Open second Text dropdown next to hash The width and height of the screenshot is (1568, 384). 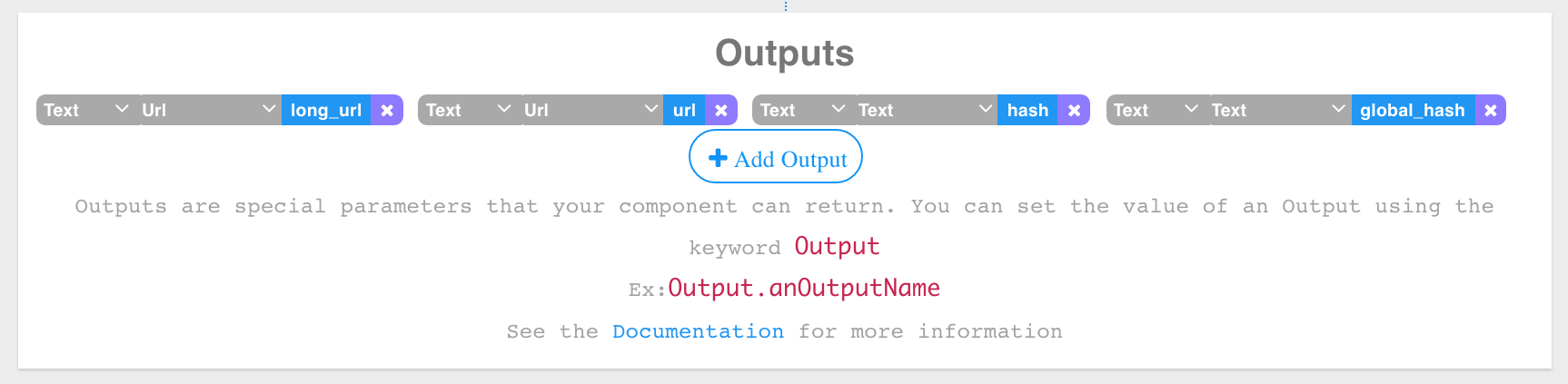928,110
